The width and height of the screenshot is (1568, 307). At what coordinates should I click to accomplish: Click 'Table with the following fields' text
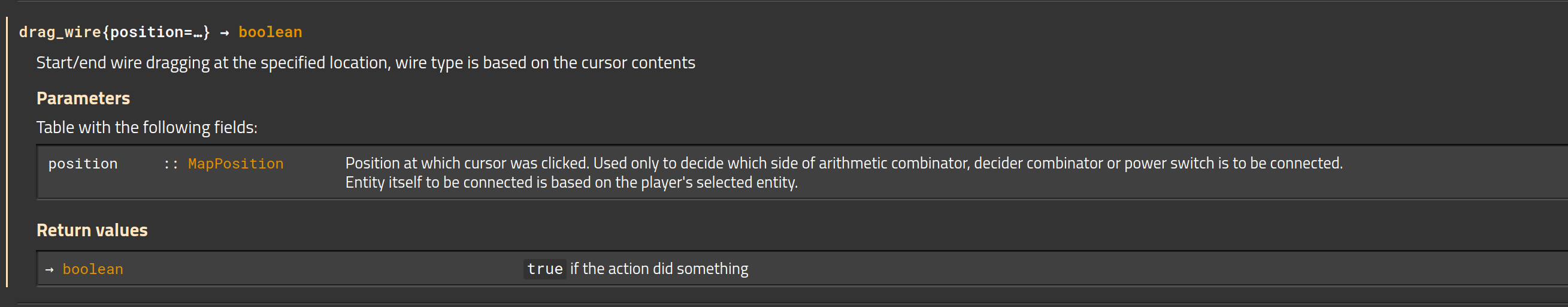tap(147, 127)
